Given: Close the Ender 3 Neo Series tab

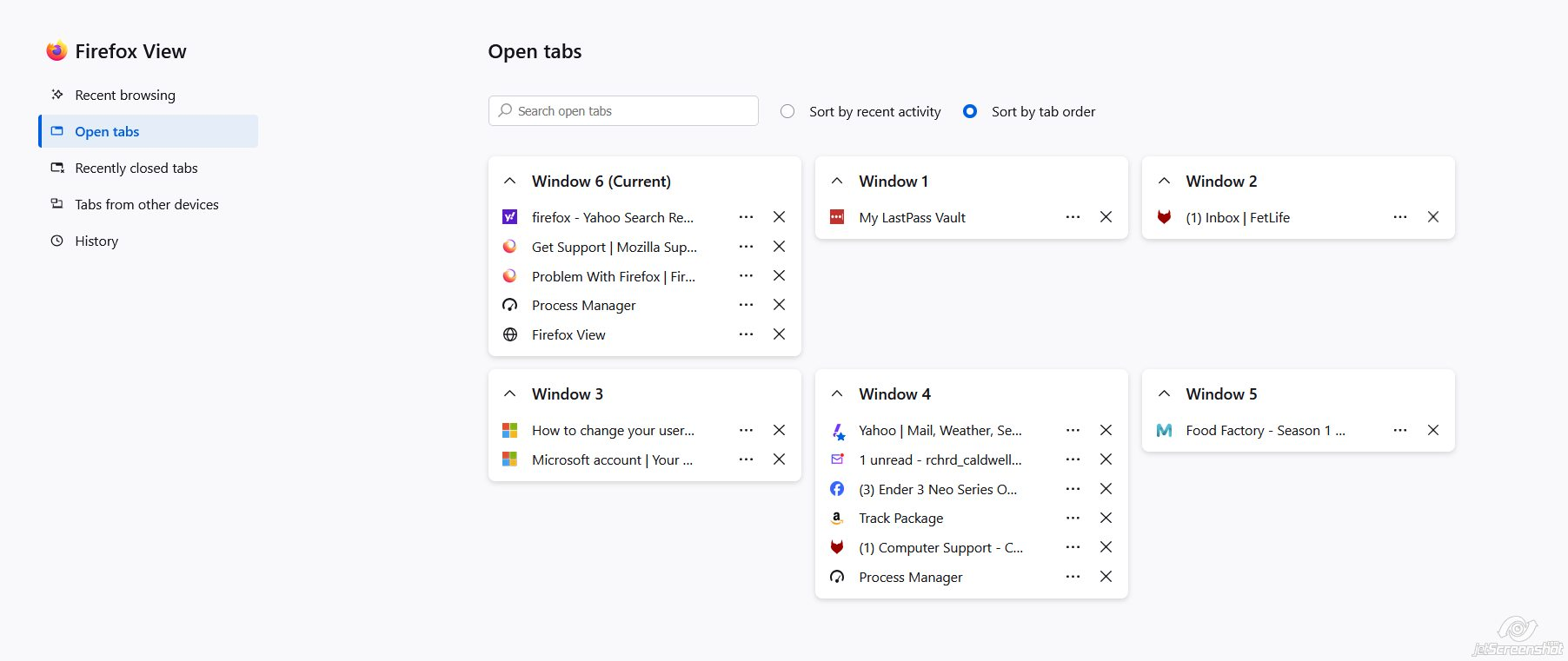Looking at the screenshot, I should (x=1106, y=489).
